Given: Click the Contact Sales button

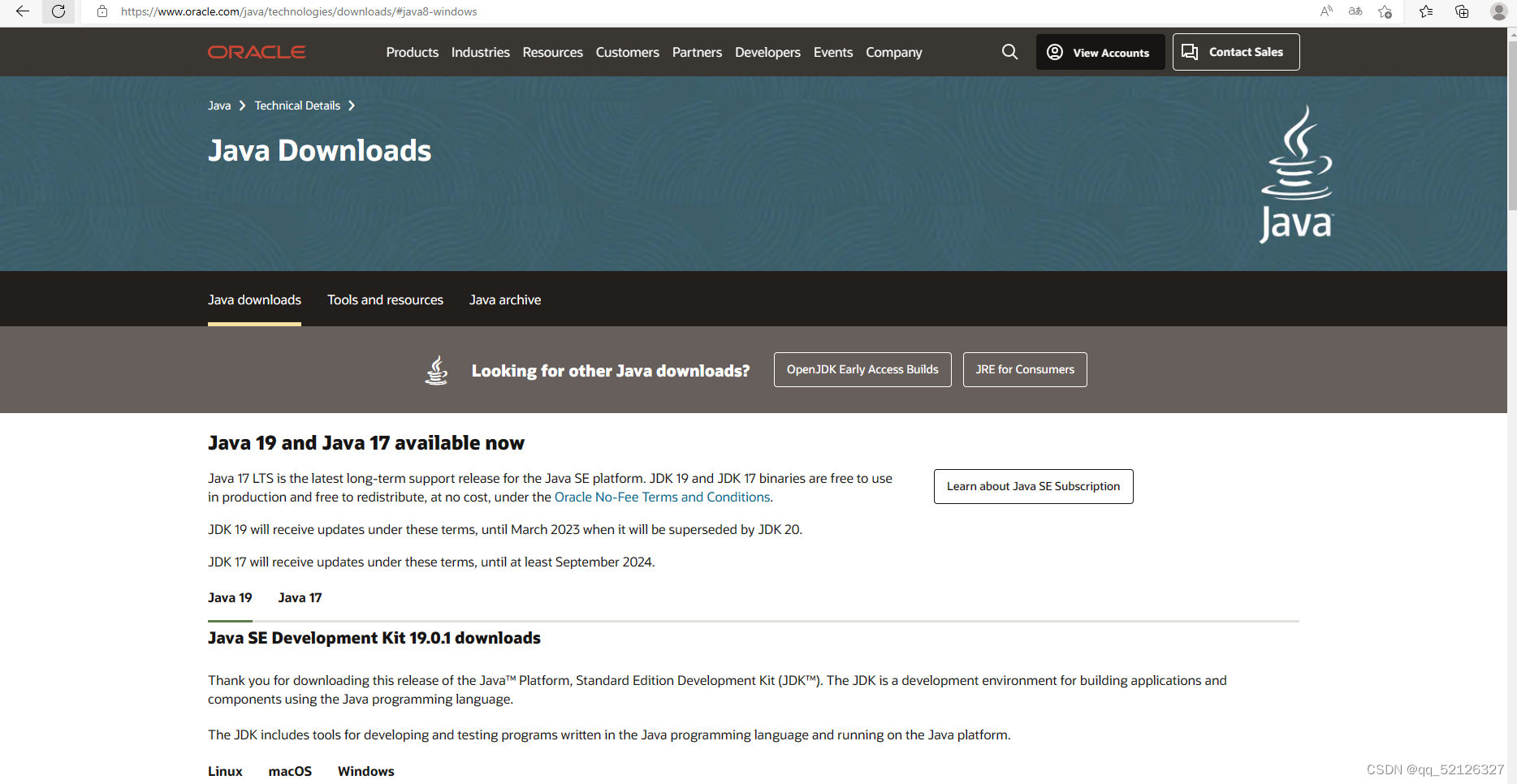Looking at the screenshot, I should tap(1236, 52).
